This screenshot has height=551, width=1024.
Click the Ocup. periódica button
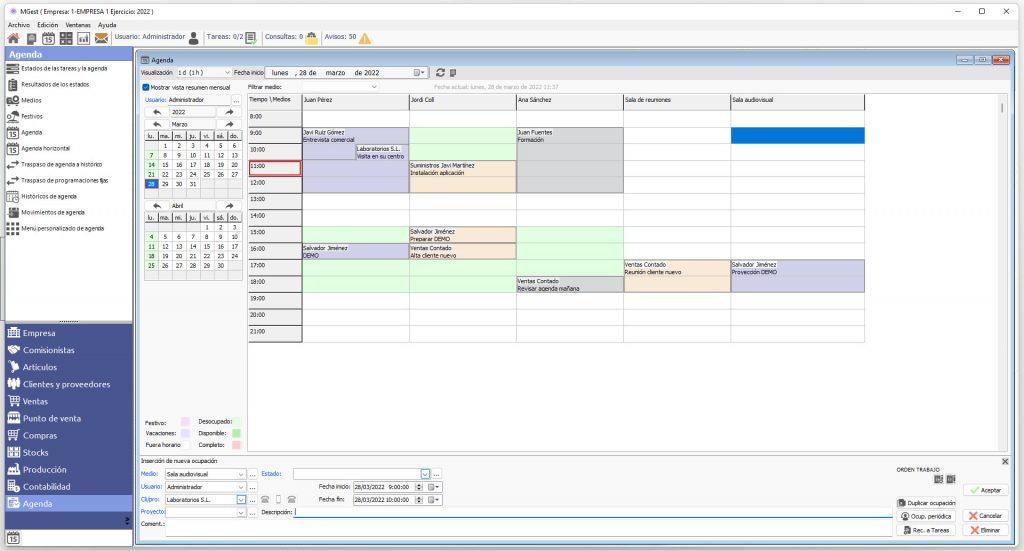pyautogui.click(x=926, y=516)
